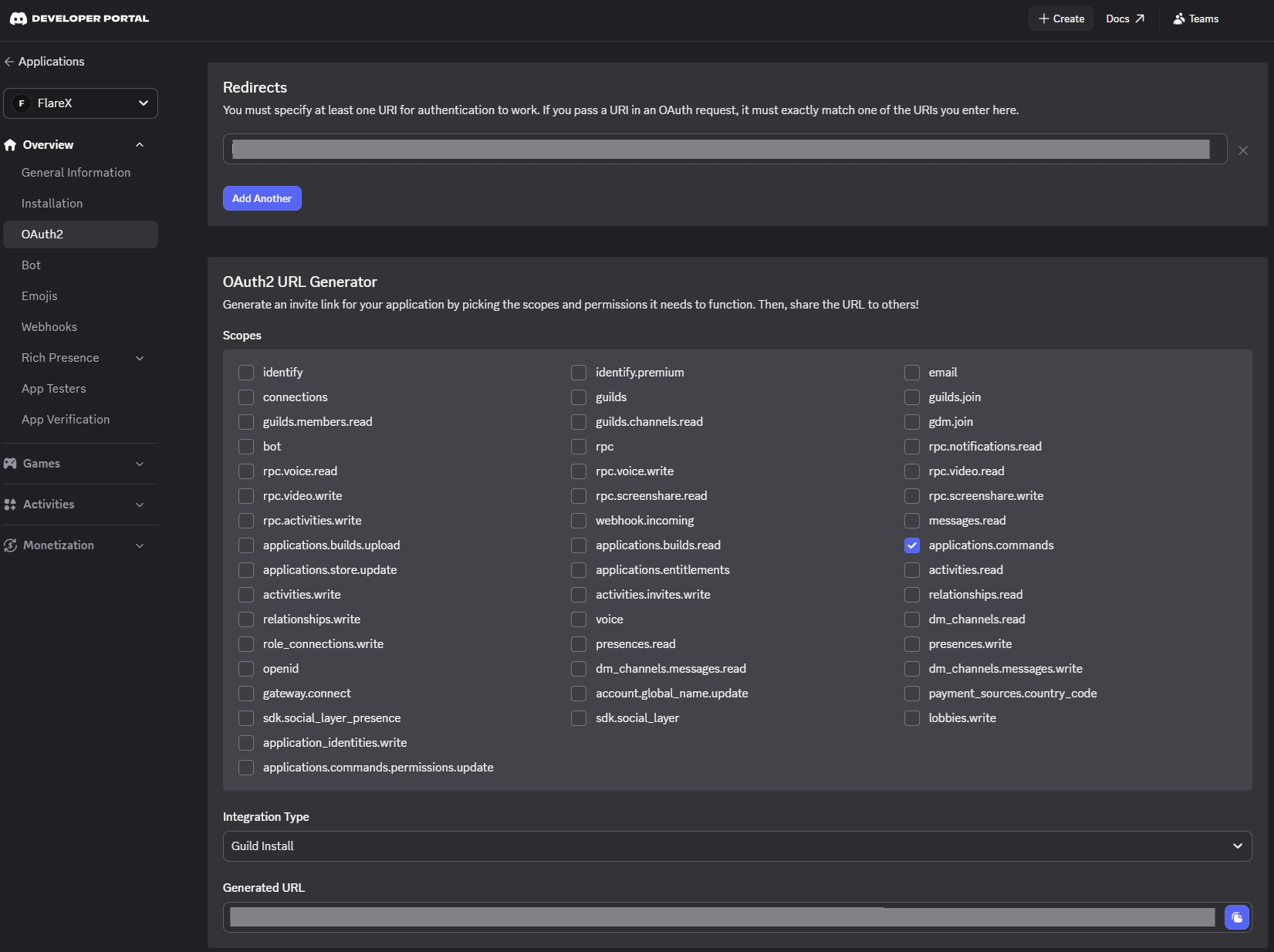The height and width of the screenshot is (952, 1274).
Task: Tick the application_identities.write scope
Action: pyautogui.click(x=246, y=743)
